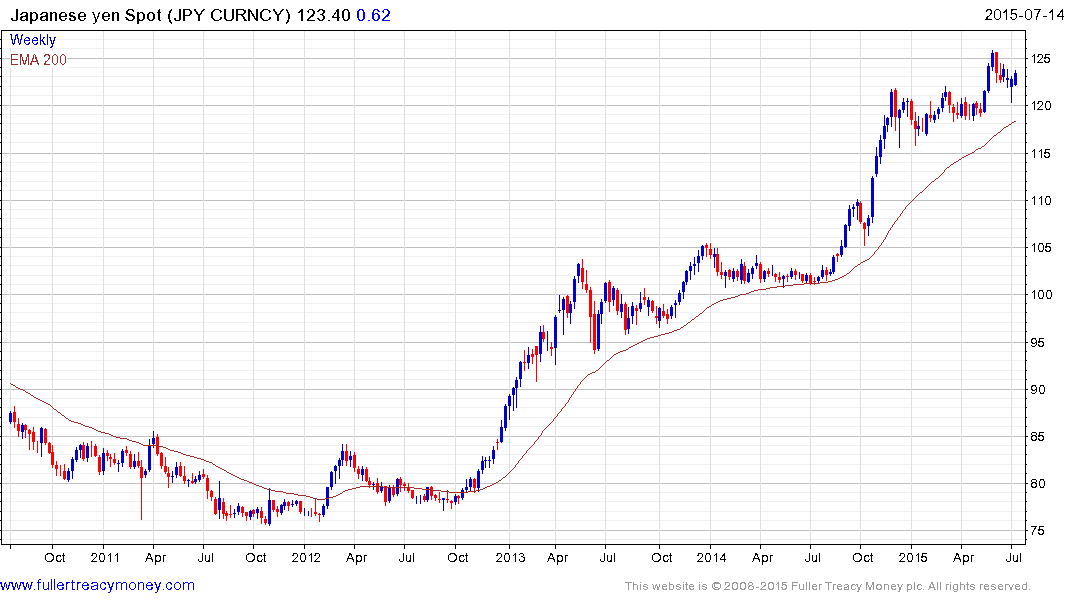
Task: Click the copyright notice for Fuller Treacy Money
Action: pyautogui.click(x=828, y=586)
